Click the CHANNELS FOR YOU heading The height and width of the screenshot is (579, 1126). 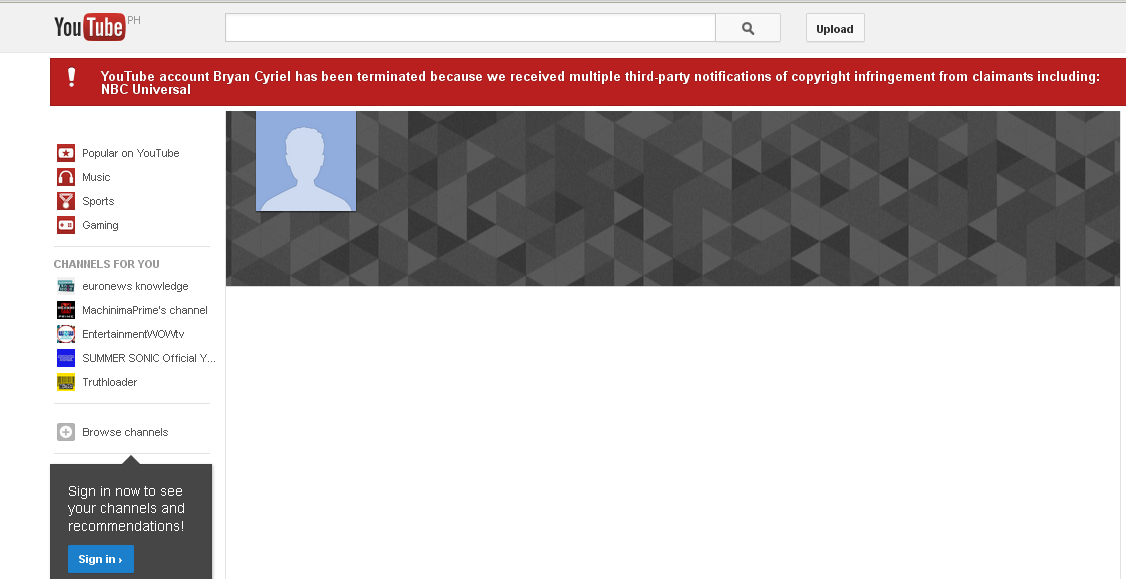[x=107, y=264]
